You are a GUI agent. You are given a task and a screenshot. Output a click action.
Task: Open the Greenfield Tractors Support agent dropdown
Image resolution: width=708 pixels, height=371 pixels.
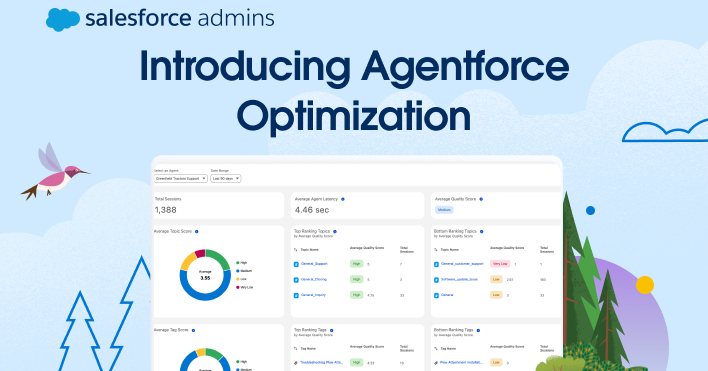pyautogui.click(x=181, y=179)
